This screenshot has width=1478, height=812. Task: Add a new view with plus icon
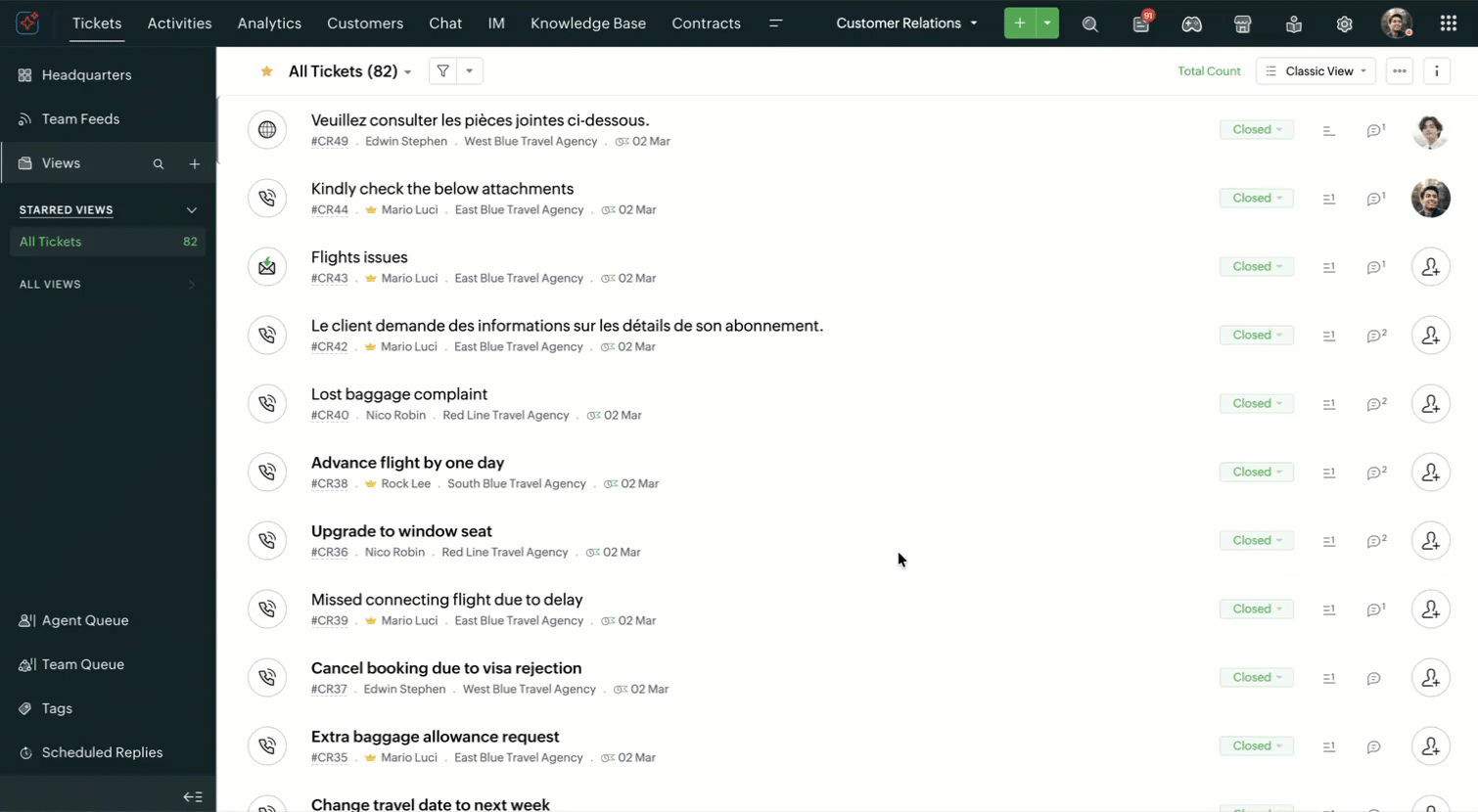(194, 164)
